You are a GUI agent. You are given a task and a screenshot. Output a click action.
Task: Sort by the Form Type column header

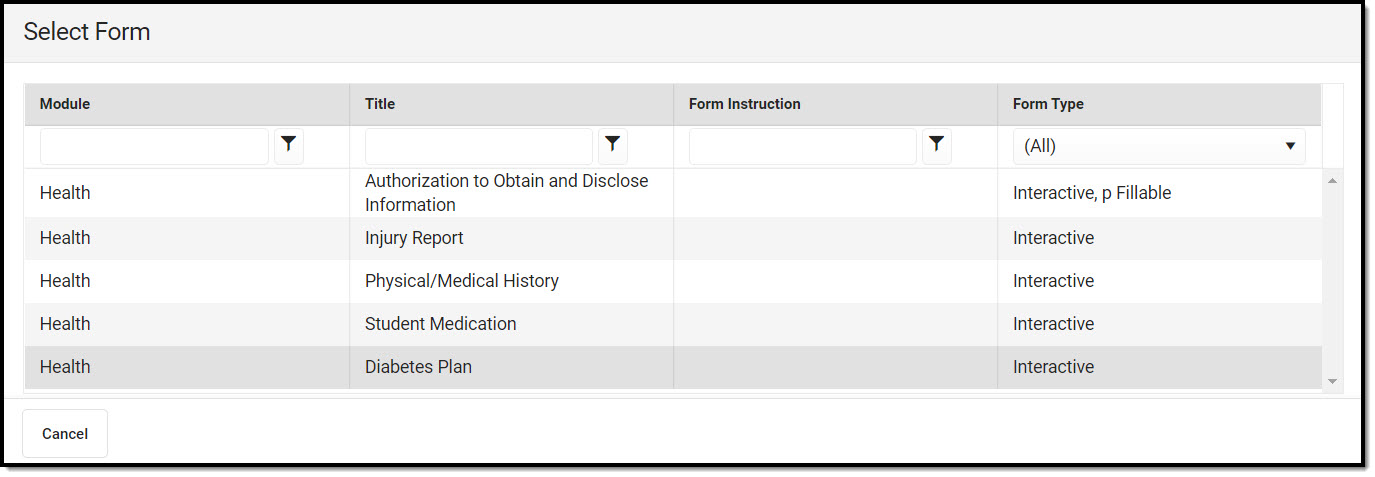pos(1048,104)
